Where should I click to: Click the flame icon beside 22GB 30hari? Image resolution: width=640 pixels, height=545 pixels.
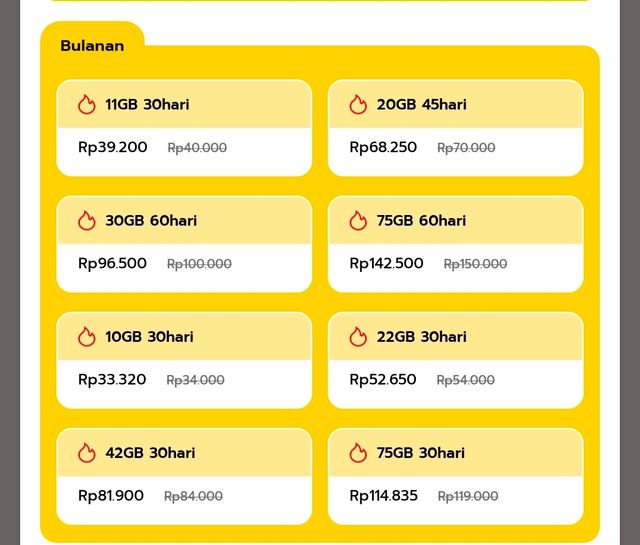pos(358,337)
